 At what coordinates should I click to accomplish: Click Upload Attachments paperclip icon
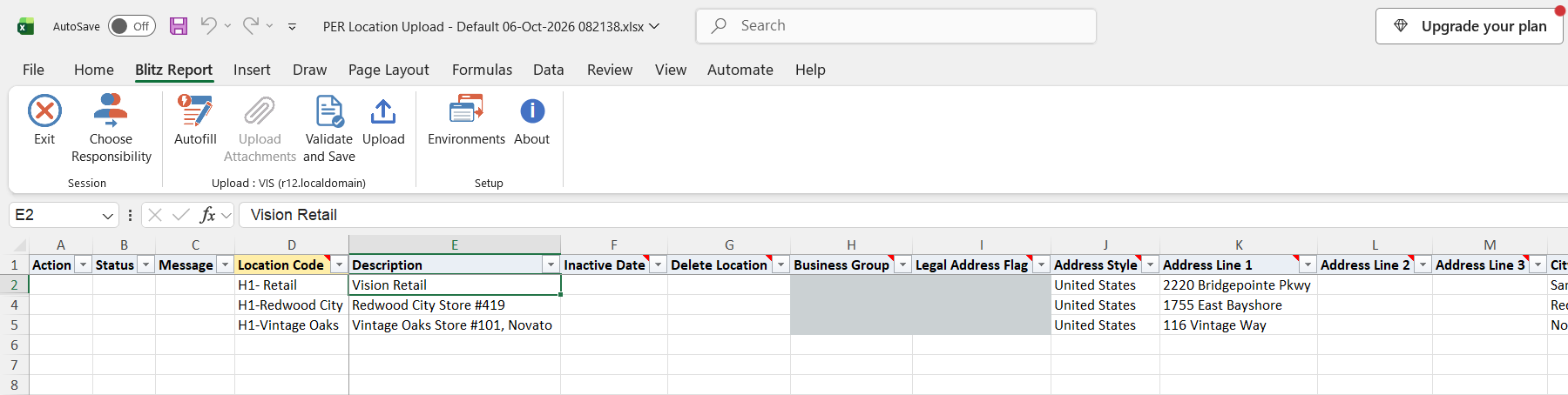click(x=260, y=111)
